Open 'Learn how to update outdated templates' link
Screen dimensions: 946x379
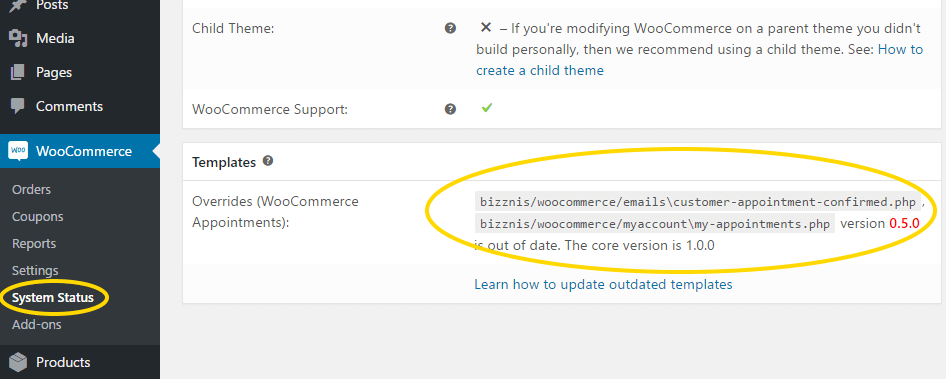603,284
